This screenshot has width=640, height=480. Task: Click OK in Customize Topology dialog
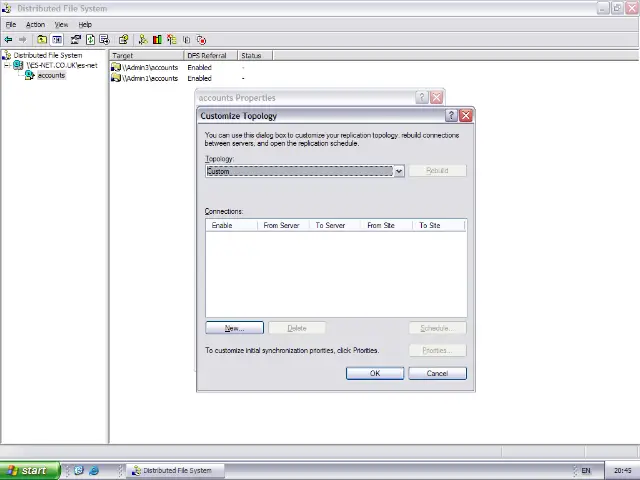pos(375,373)
